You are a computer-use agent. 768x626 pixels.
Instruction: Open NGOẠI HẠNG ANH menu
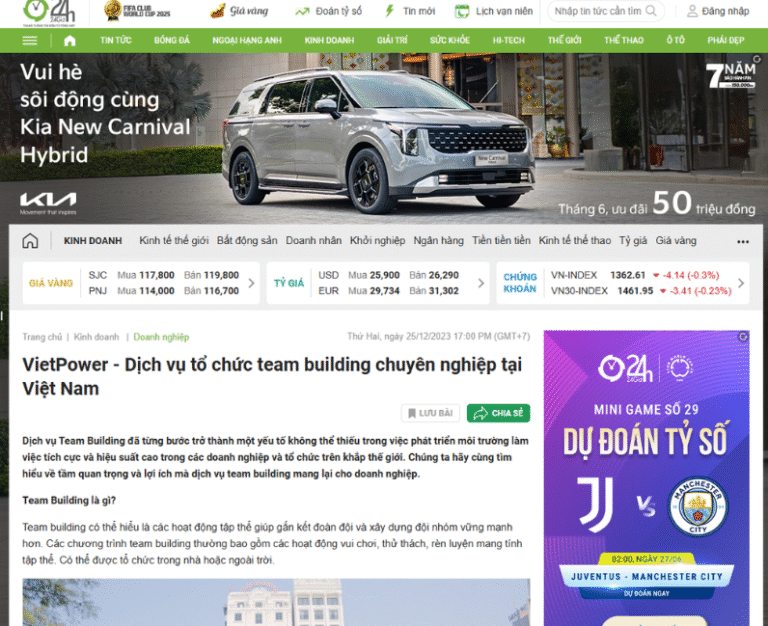247,41
